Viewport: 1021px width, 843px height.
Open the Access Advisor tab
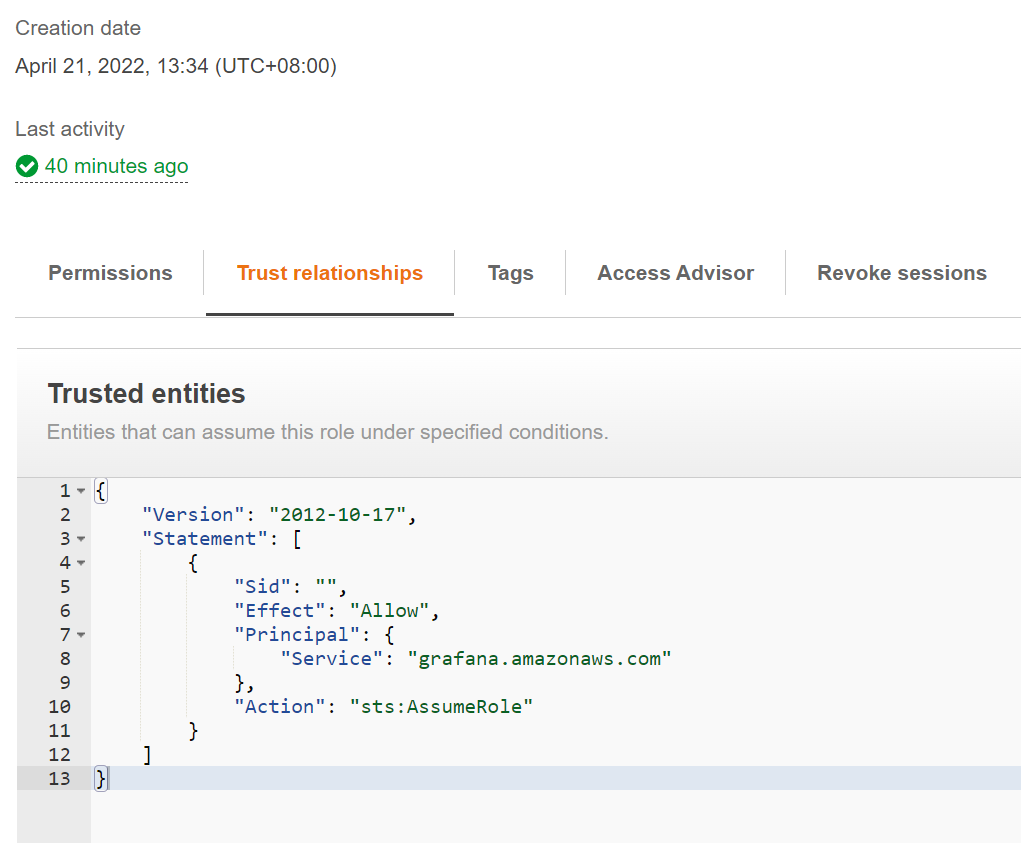676,273
